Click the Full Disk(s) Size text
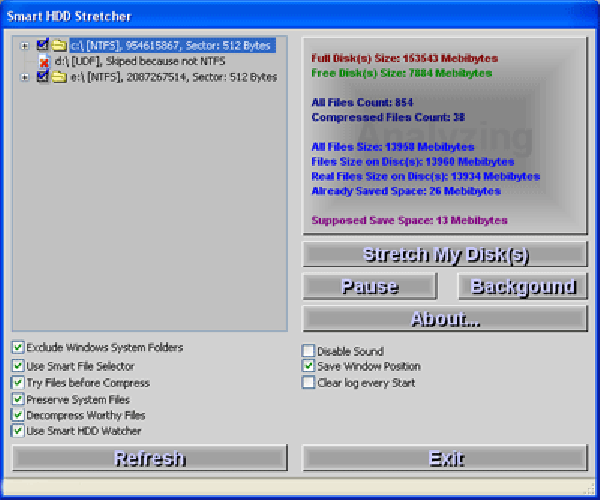 point(404,58)
